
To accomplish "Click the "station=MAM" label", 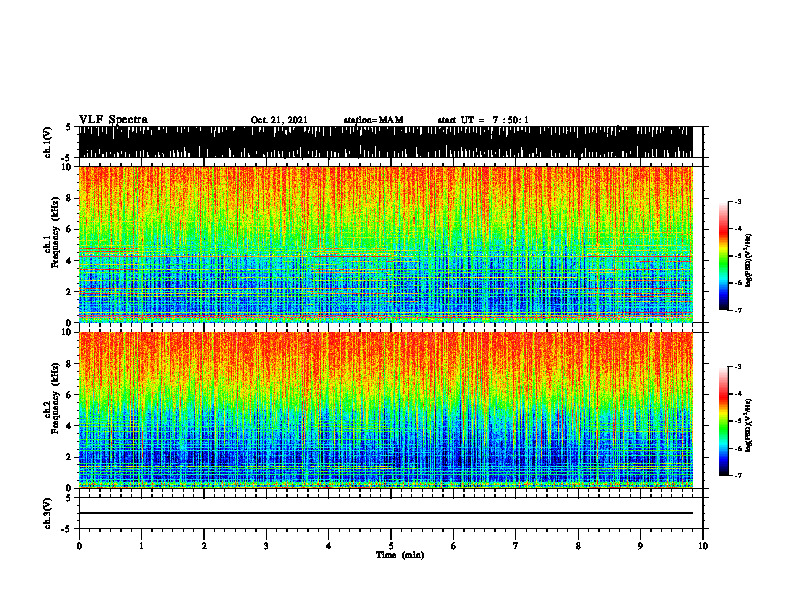I will tap(373, 120).
